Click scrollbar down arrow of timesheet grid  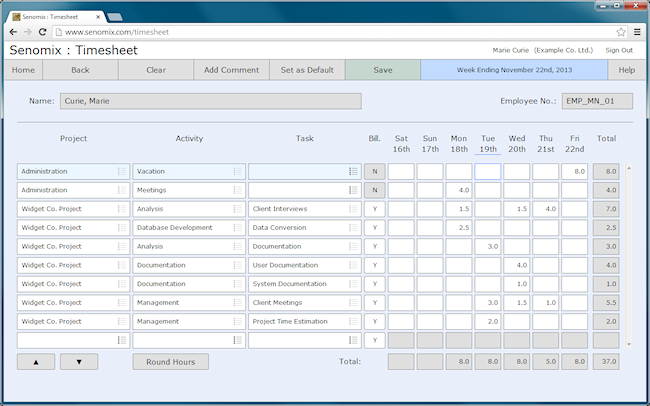tap(629, 344)
